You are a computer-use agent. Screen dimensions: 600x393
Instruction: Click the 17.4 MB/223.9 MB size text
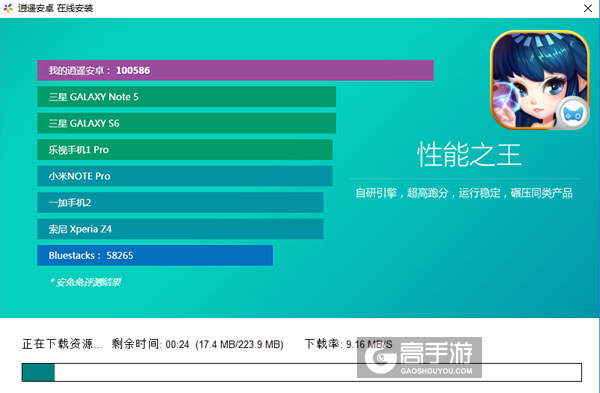click(240, 344)
